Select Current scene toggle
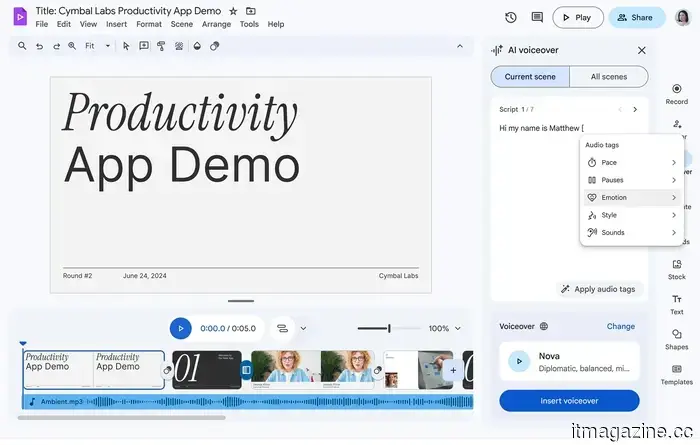This screenshot has width=700, height=445. tap(530, 77)
